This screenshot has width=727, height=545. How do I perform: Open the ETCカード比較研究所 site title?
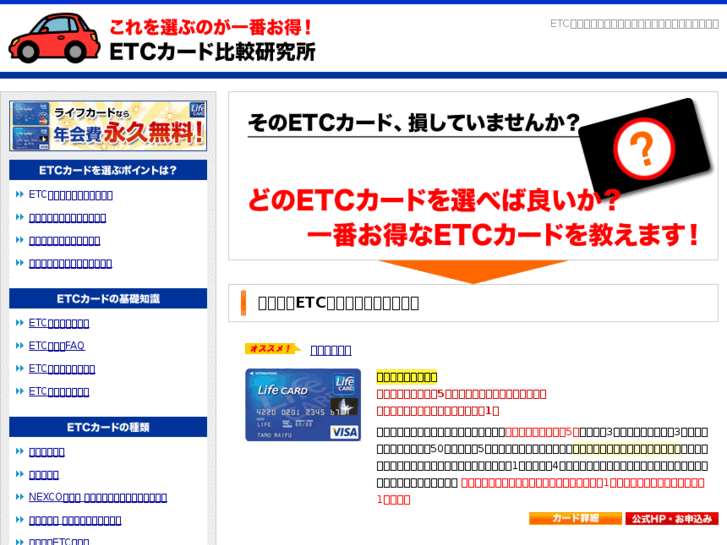pos(212,51)
